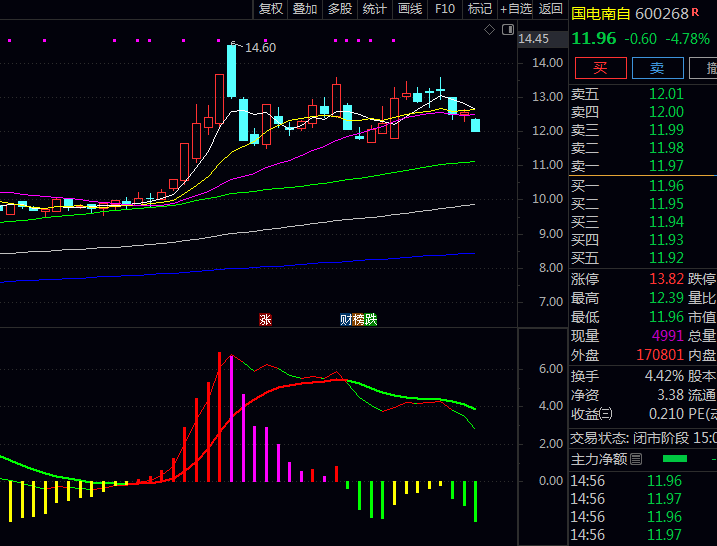Click the 收益(三) value 0.210
Image resolution: width=717 pixels, height=546 pixels.
click(666, 414)
